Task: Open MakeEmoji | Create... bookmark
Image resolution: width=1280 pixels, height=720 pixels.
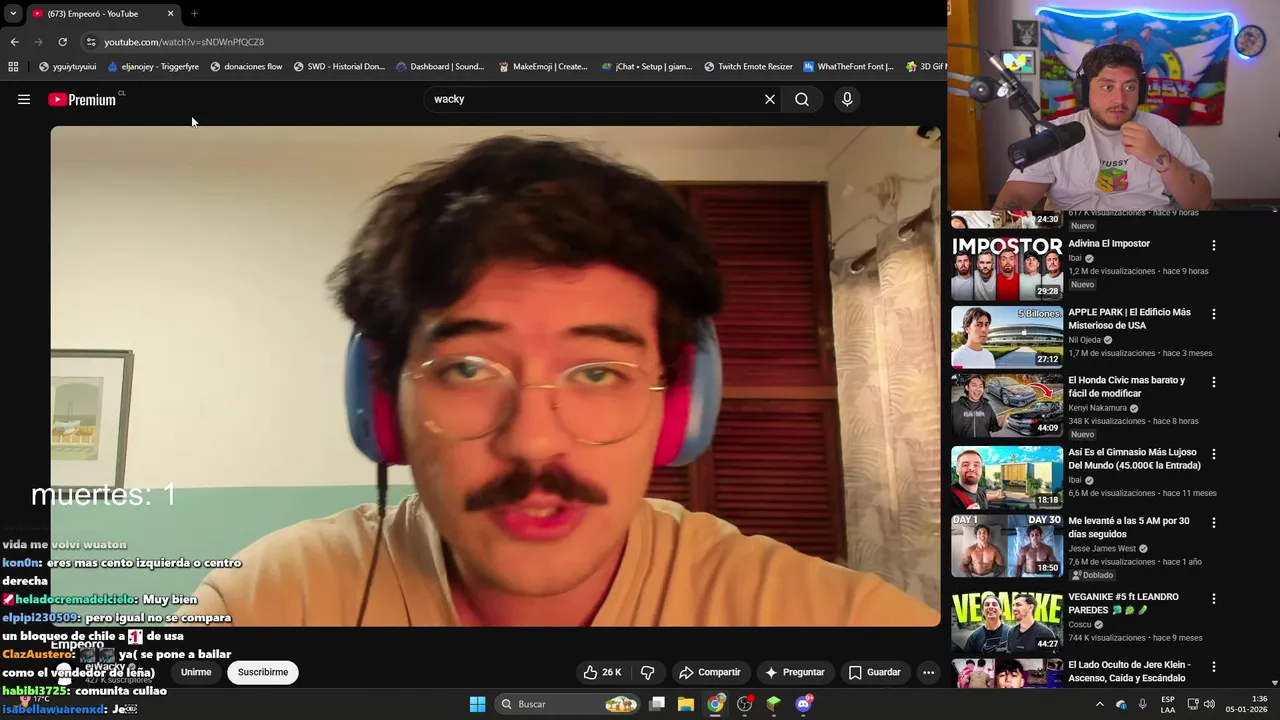Action: point(543,67)
